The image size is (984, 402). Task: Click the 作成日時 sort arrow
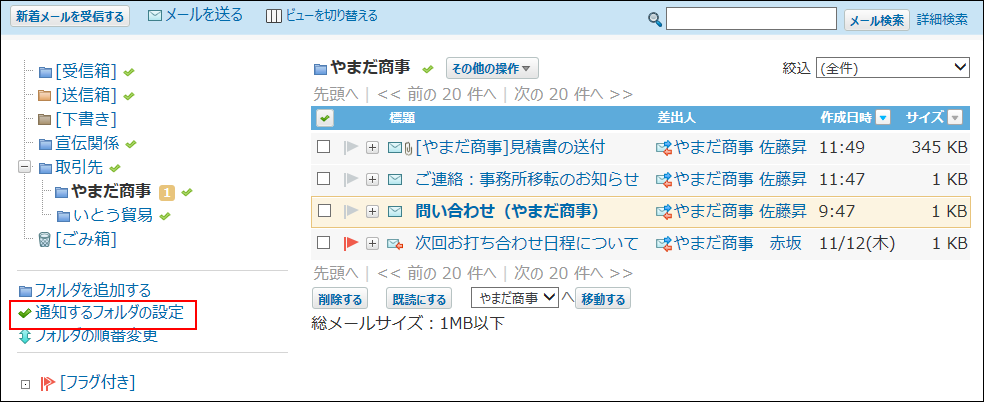(x=884, y=117)
